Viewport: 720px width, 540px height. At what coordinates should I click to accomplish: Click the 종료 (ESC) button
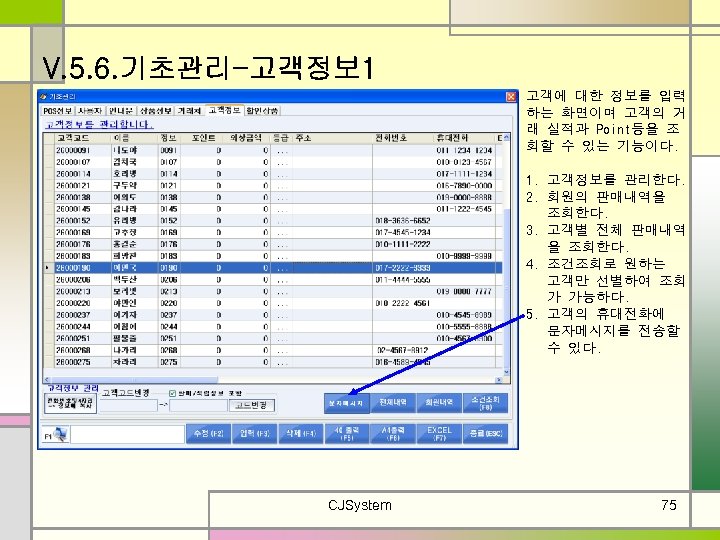[485, 433]
